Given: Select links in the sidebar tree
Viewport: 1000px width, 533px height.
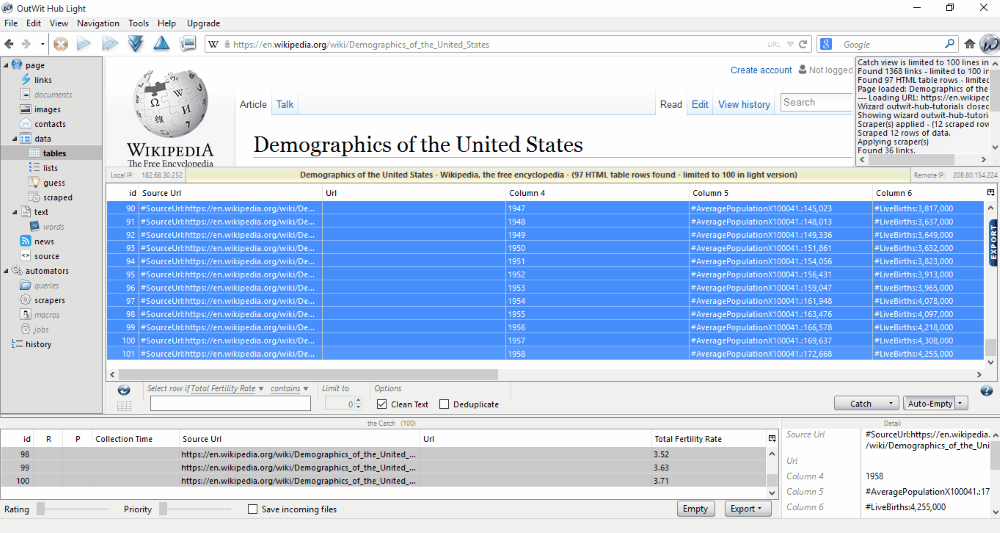Looking at the screenshot, I should (43, 80).
